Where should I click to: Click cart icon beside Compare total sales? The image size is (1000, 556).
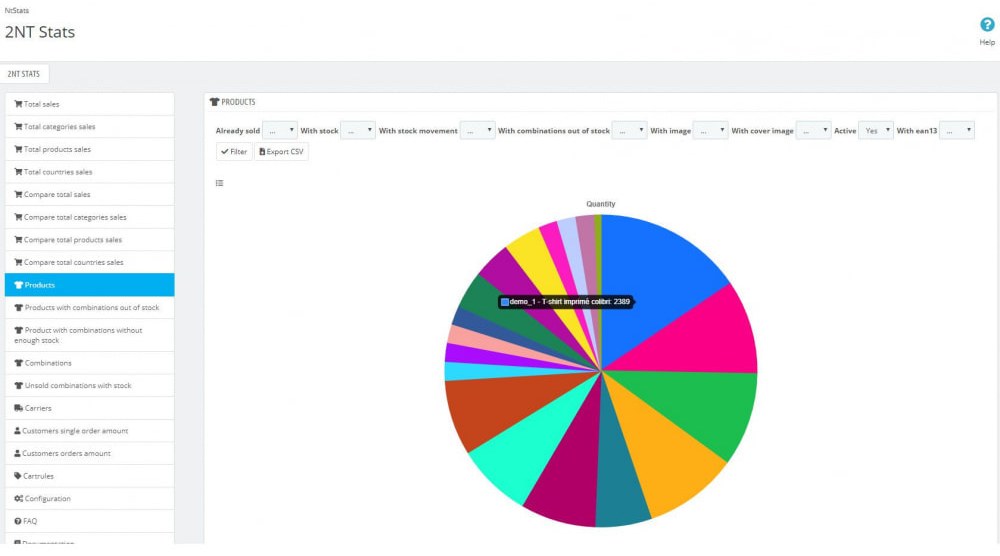point(18,194)
